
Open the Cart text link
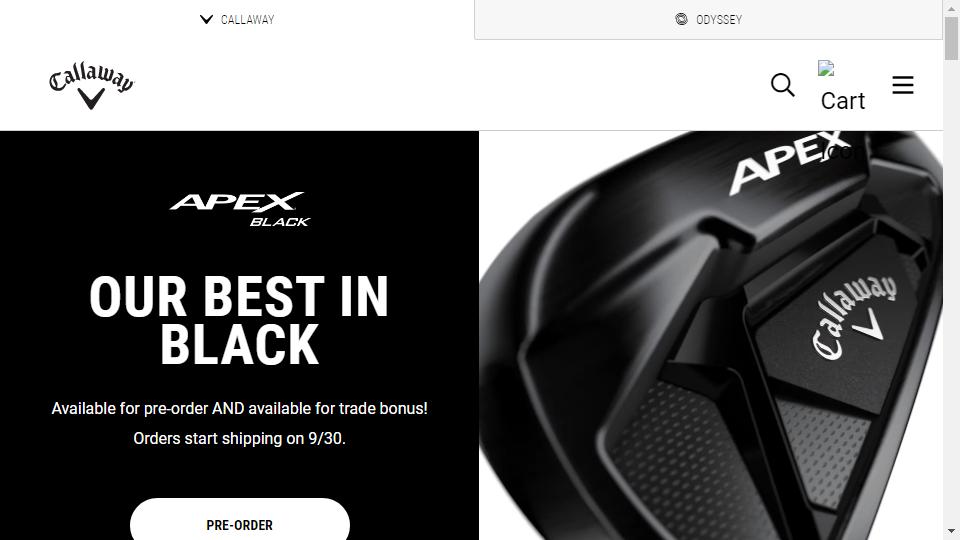842,101
